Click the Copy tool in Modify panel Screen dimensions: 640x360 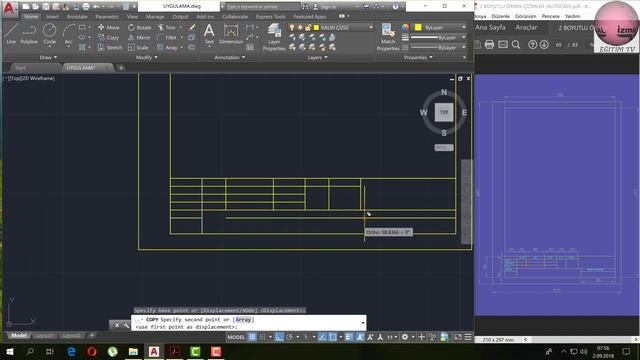108,38
